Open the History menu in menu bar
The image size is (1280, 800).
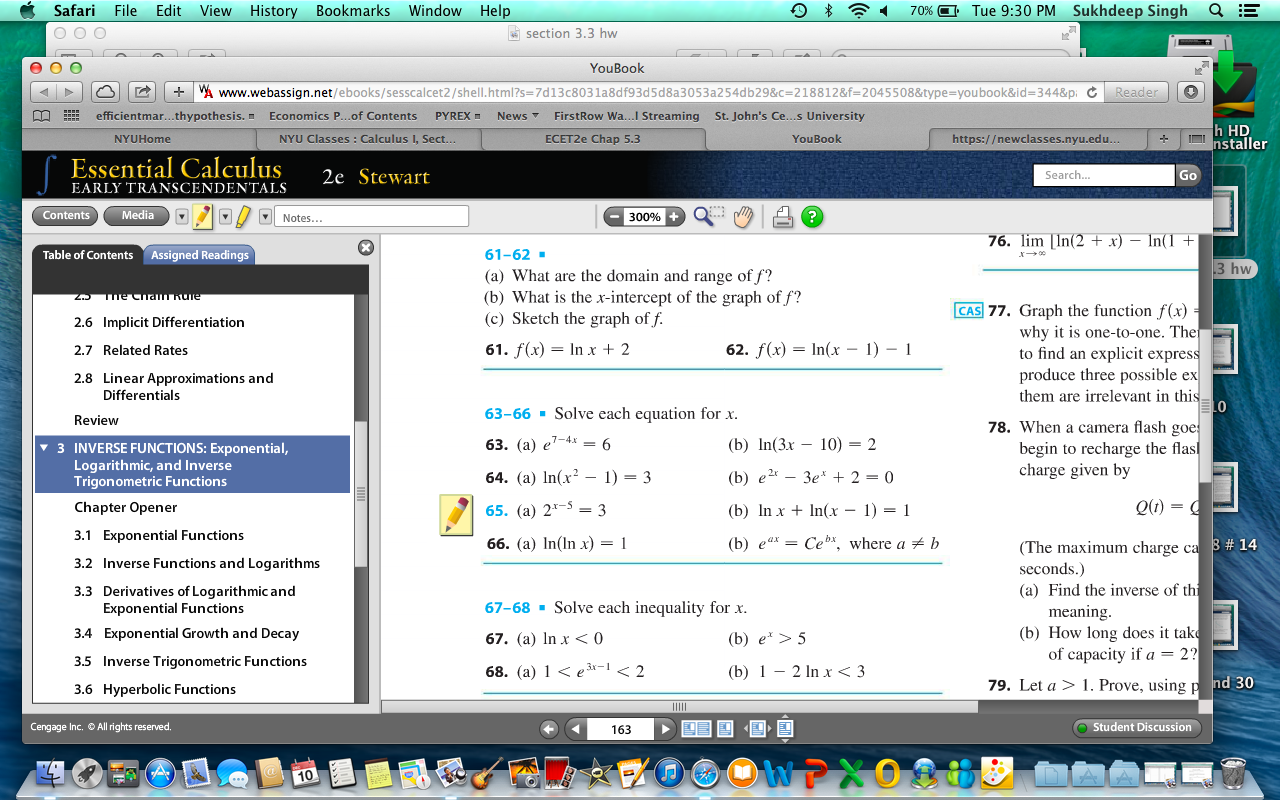pyautogui.click(x=273, y=11)
